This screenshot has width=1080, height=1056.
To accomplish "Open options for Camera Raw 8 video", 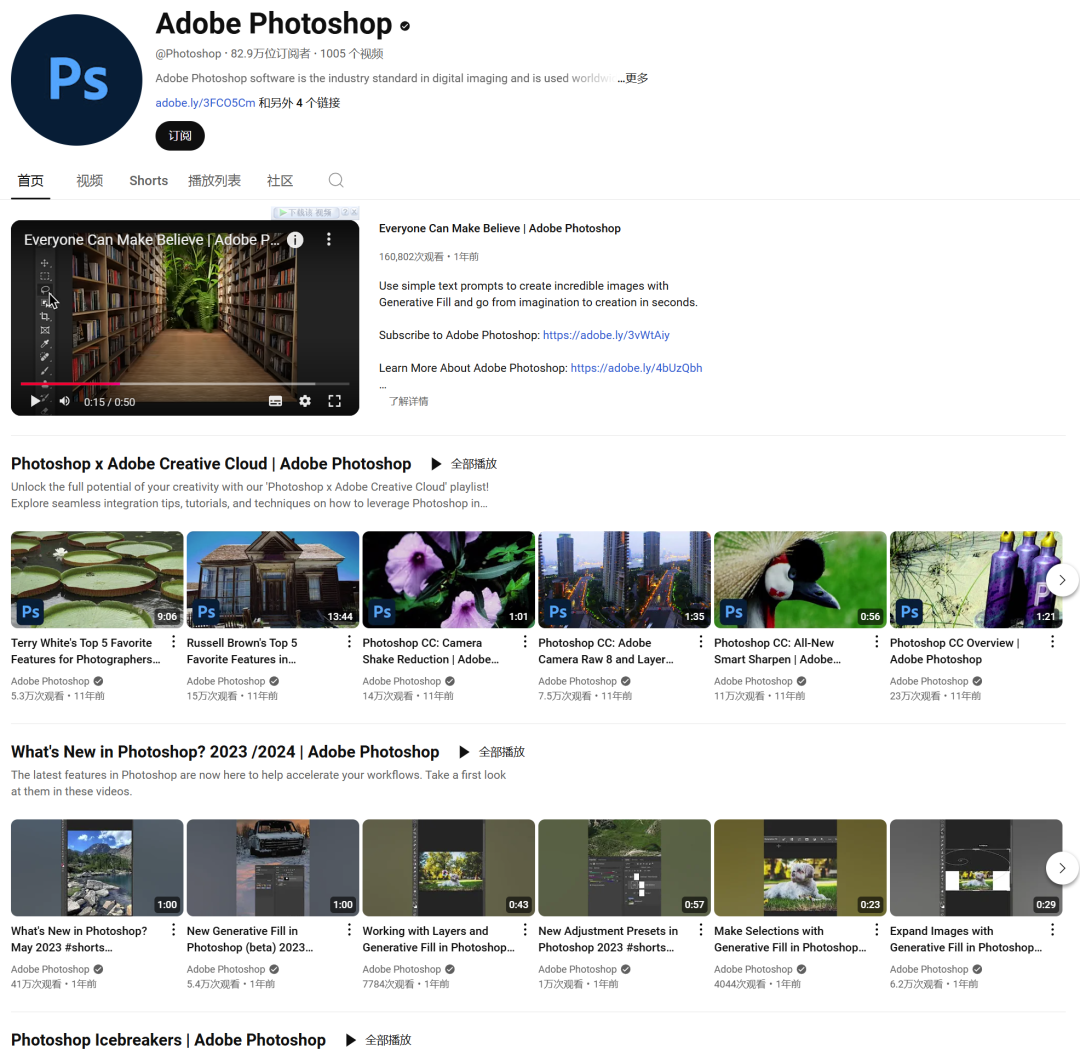I will pos(700,642).
